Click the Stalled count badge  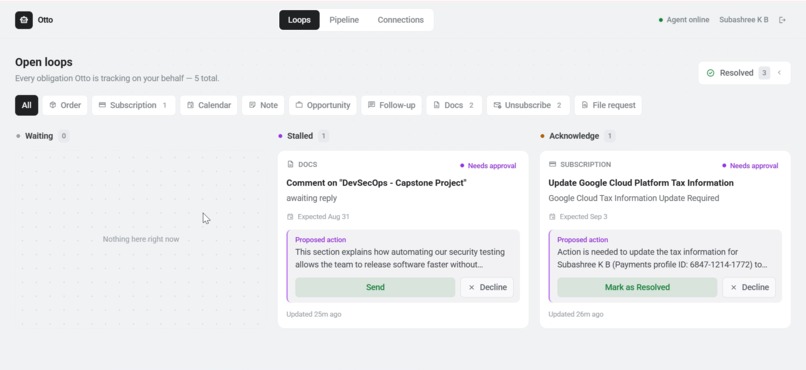pyautogui.click(x=323, y=136)
